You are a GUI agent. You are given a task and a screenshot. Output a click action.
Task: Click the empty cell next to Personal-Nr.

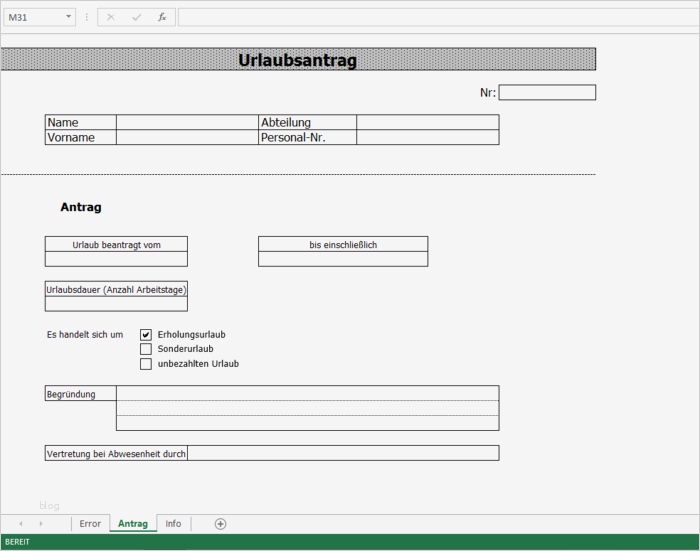[428, 137]
